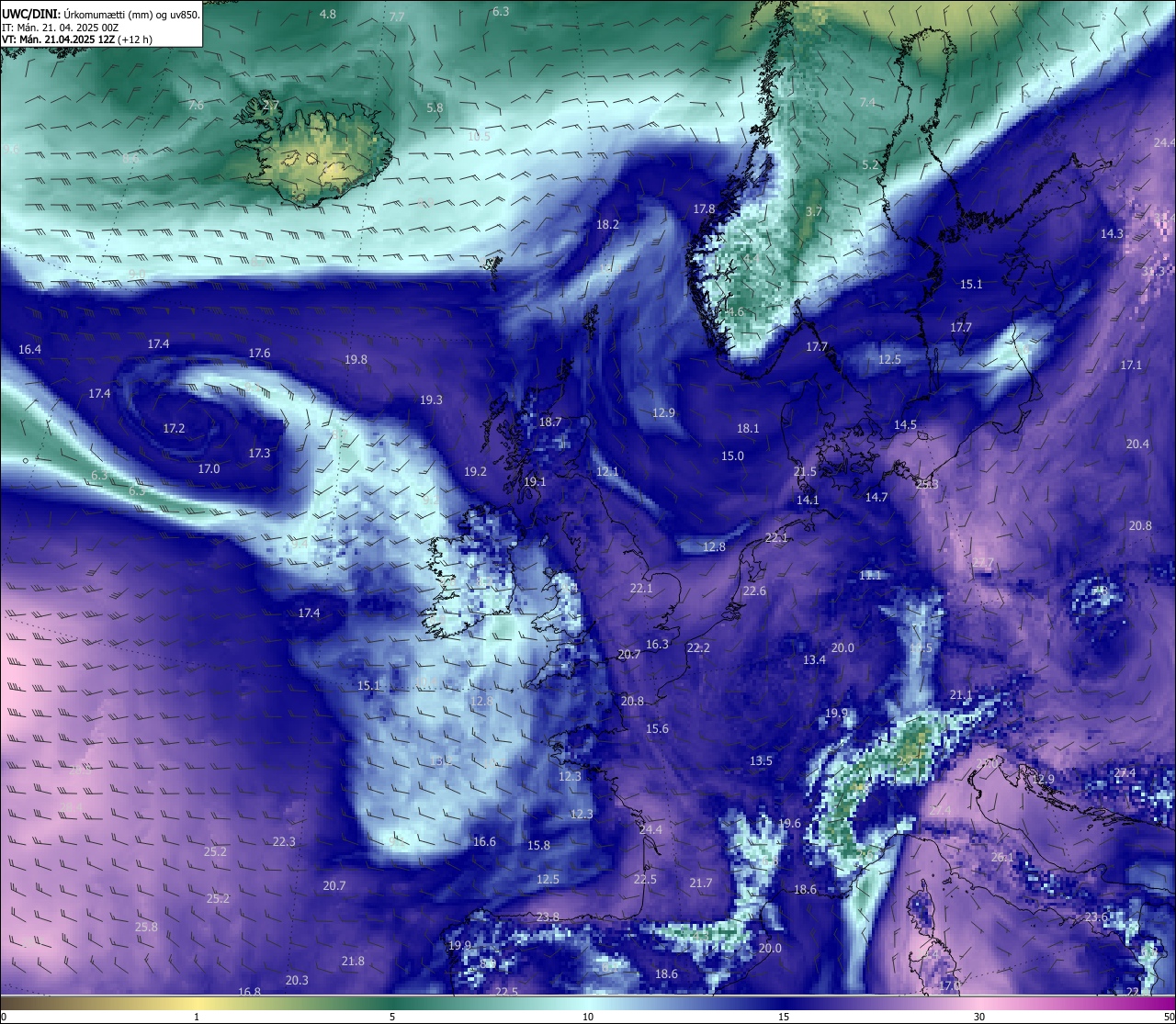Click the VT valid time 12Z line
This screenshot has width=1176, height=1024.
(x=77, y=39)
